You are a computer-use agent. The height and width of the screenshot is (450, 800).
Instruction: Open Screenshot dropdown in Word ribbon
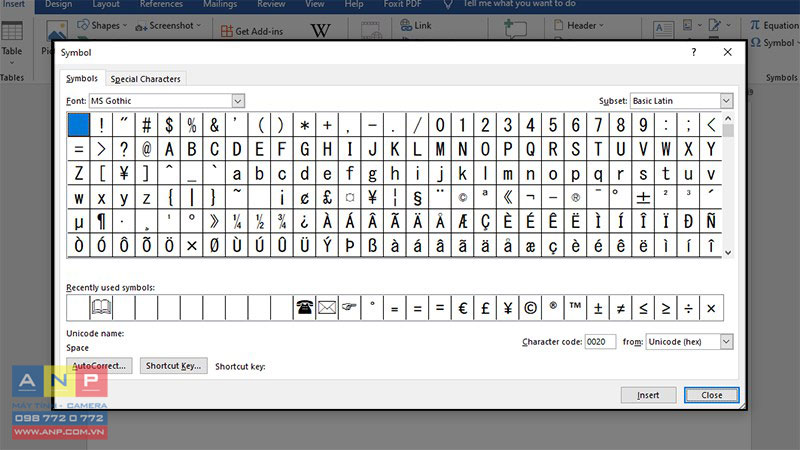pyautogui.click(x=168, y=25)
